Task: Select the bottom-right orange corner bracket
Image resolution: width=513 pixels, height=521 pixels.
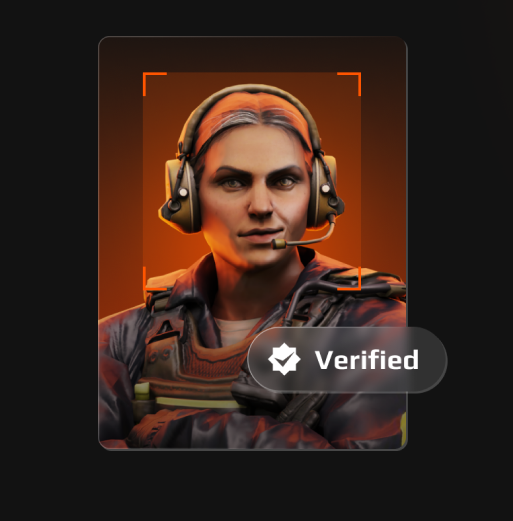Action: click(349, 278)
